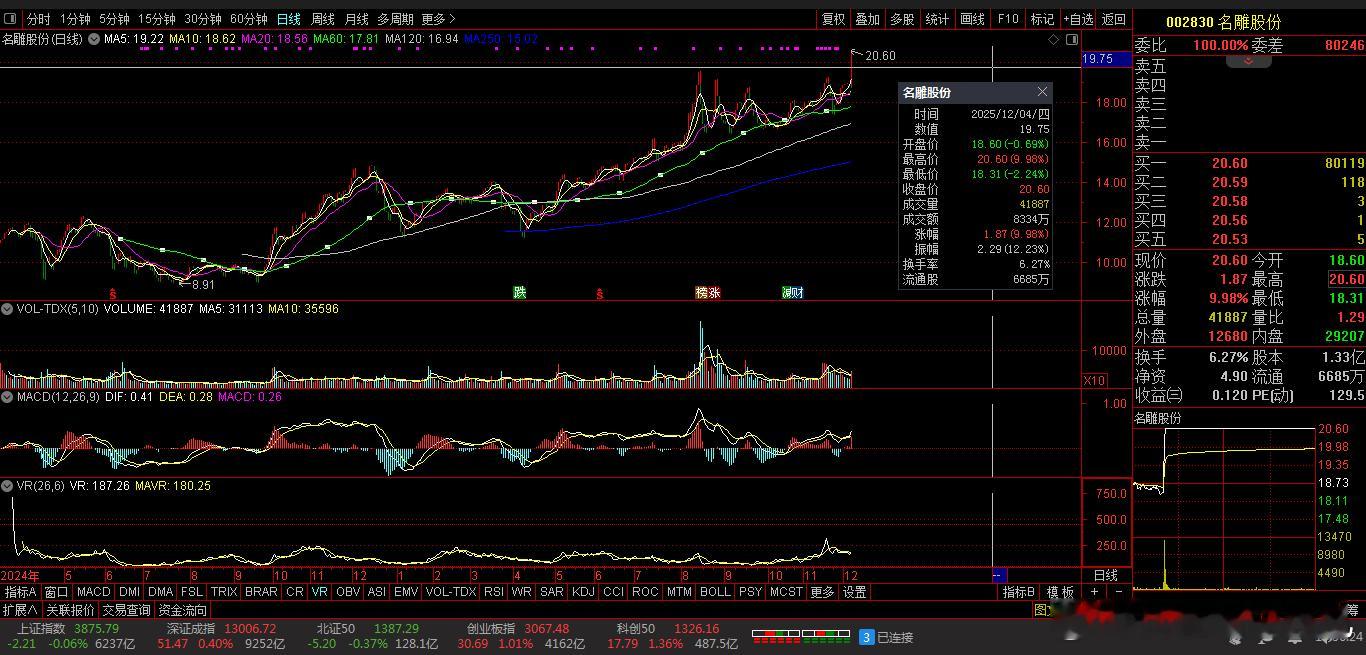Viewport: 1366px width, 655px height.
Task: Add stock with +自选 button
Action: coord(1078,19)
